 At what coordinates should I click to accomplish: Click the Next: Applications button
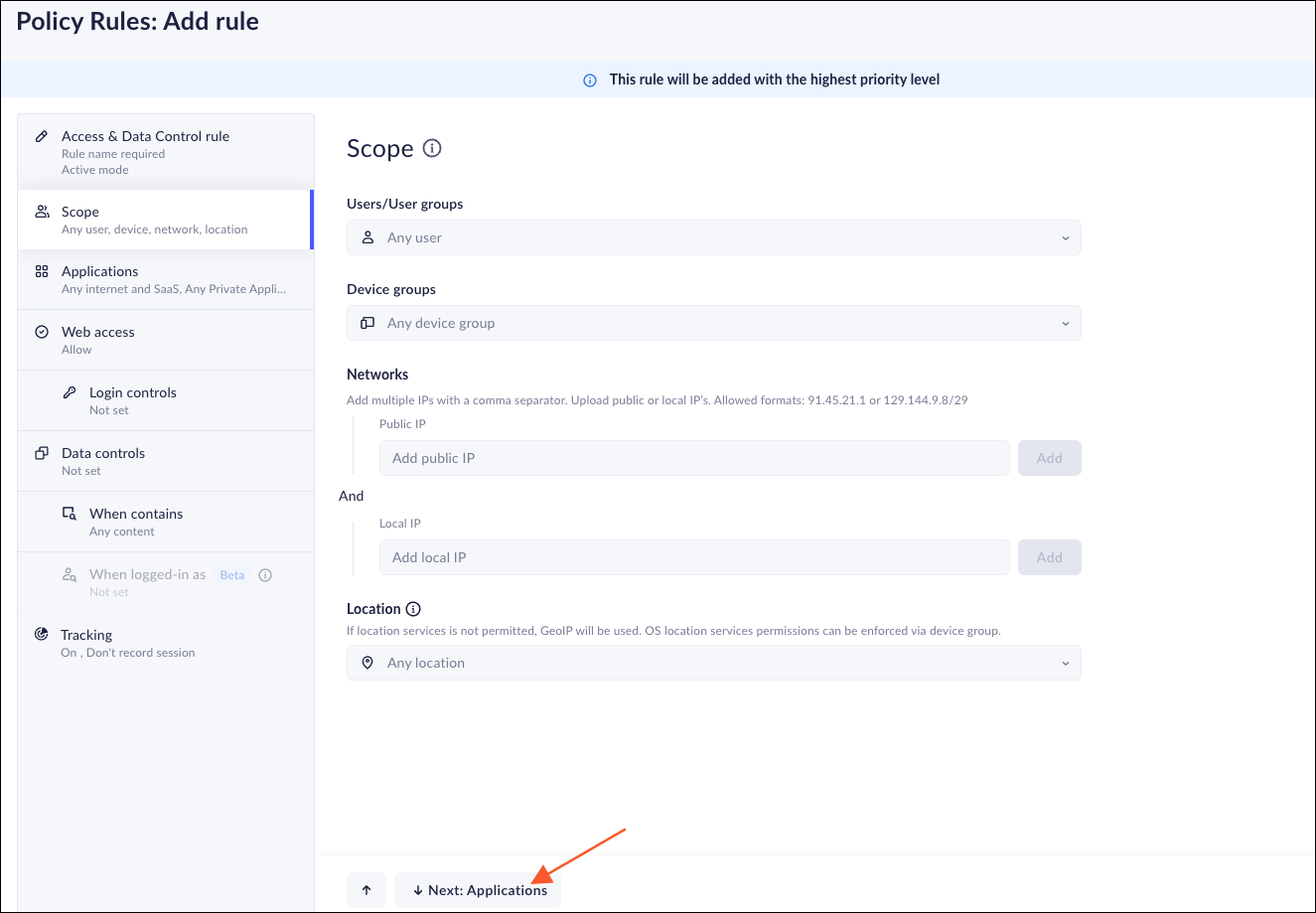coord(479,890)
